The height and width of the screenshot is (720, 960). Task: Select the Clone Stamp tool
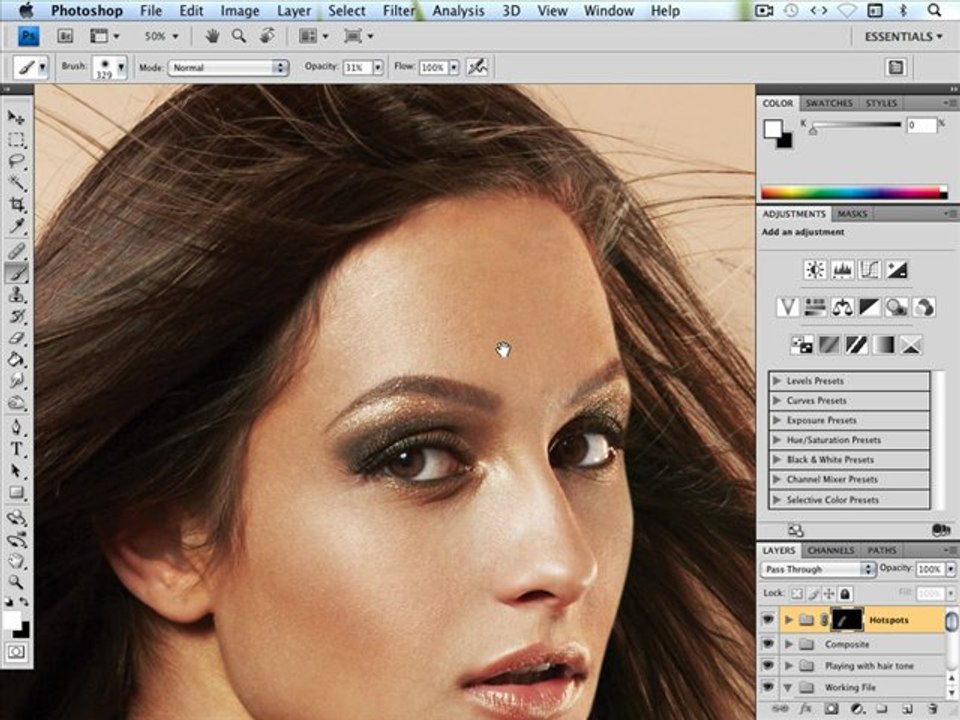pos(16,295)
